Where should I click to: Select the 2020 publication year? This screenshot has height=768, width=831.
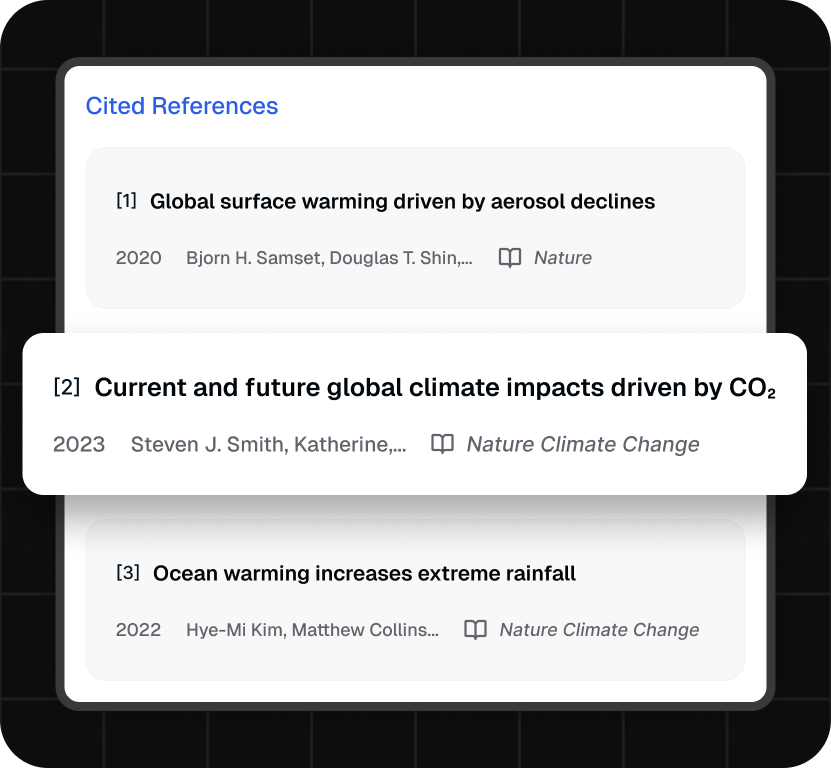point(138,258)
